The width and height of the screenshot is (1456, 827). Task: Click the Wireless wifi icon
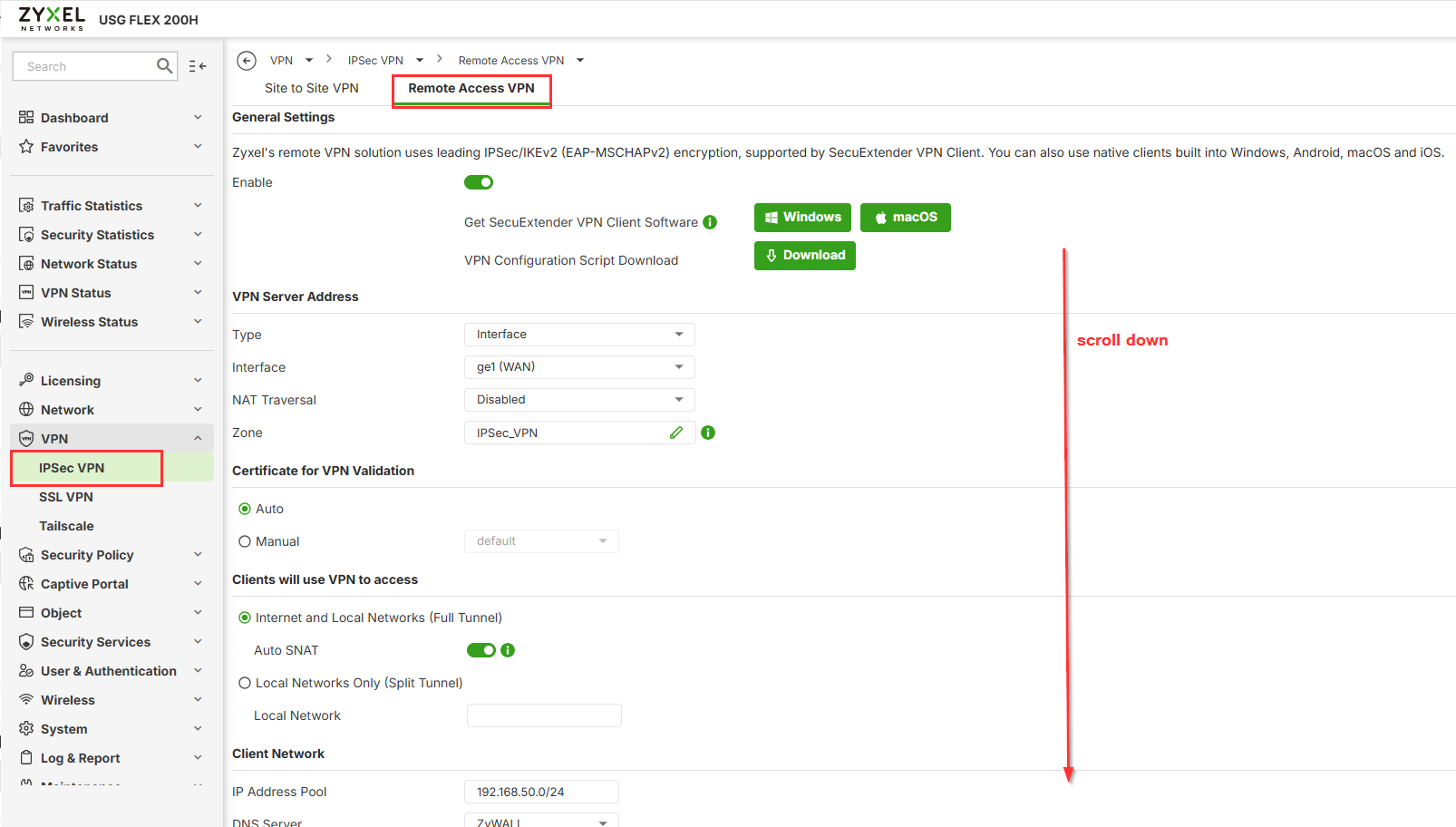tap(26, 700)
